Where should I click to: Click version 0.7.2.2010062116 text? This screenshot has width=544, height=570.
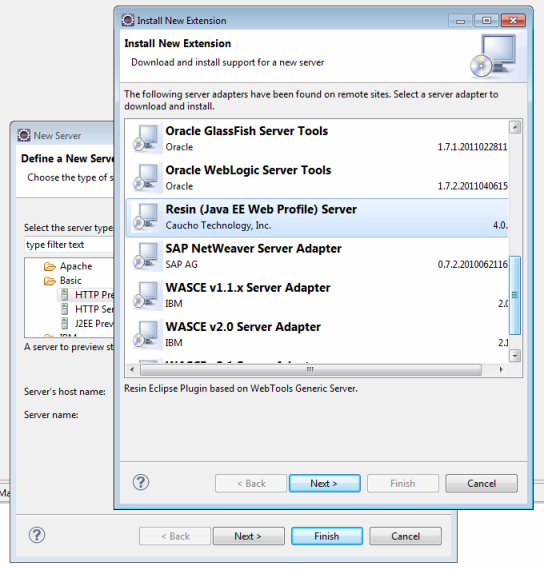pyautogui.click(x=472, y=265)
